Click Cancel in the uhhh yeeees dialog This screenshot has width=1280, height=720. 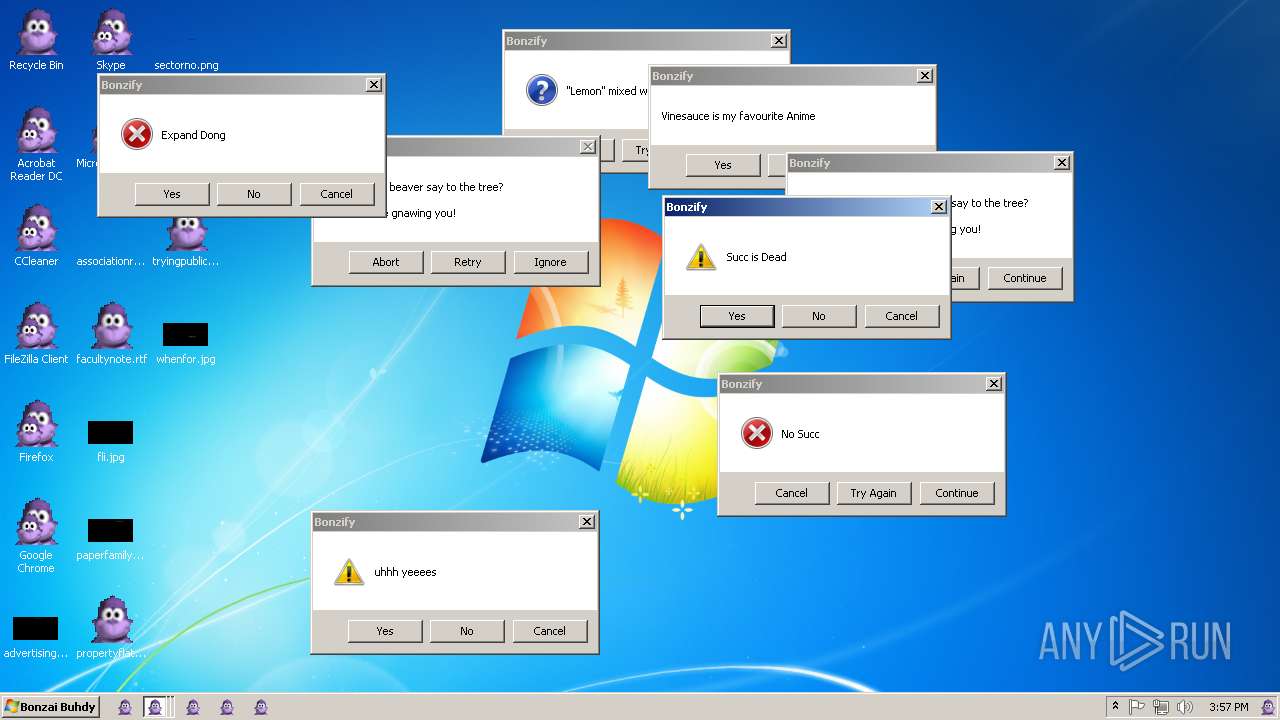pos(549,631)
